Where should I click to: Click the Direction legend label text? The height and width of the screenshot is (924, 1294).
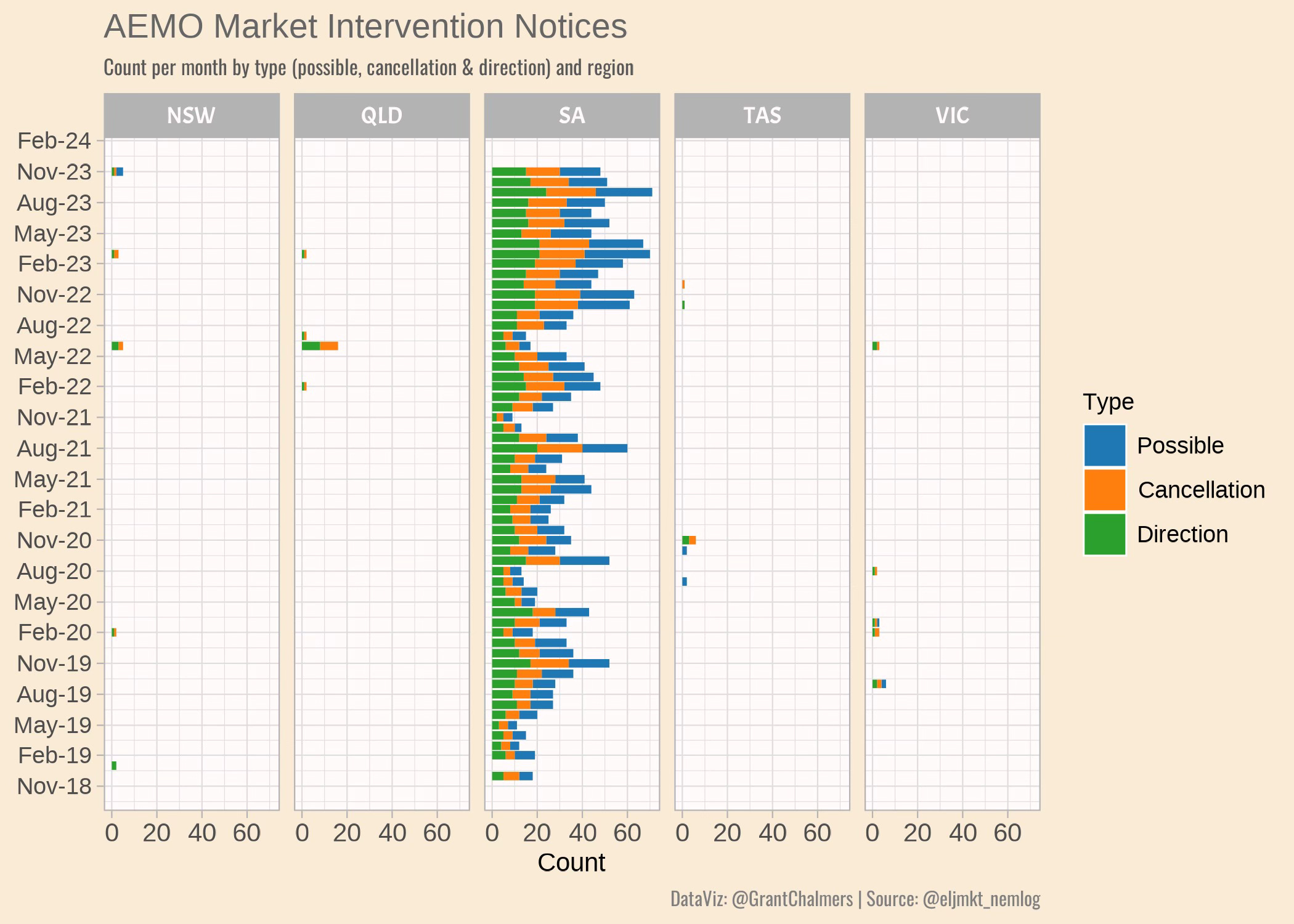click(1182, 534)
